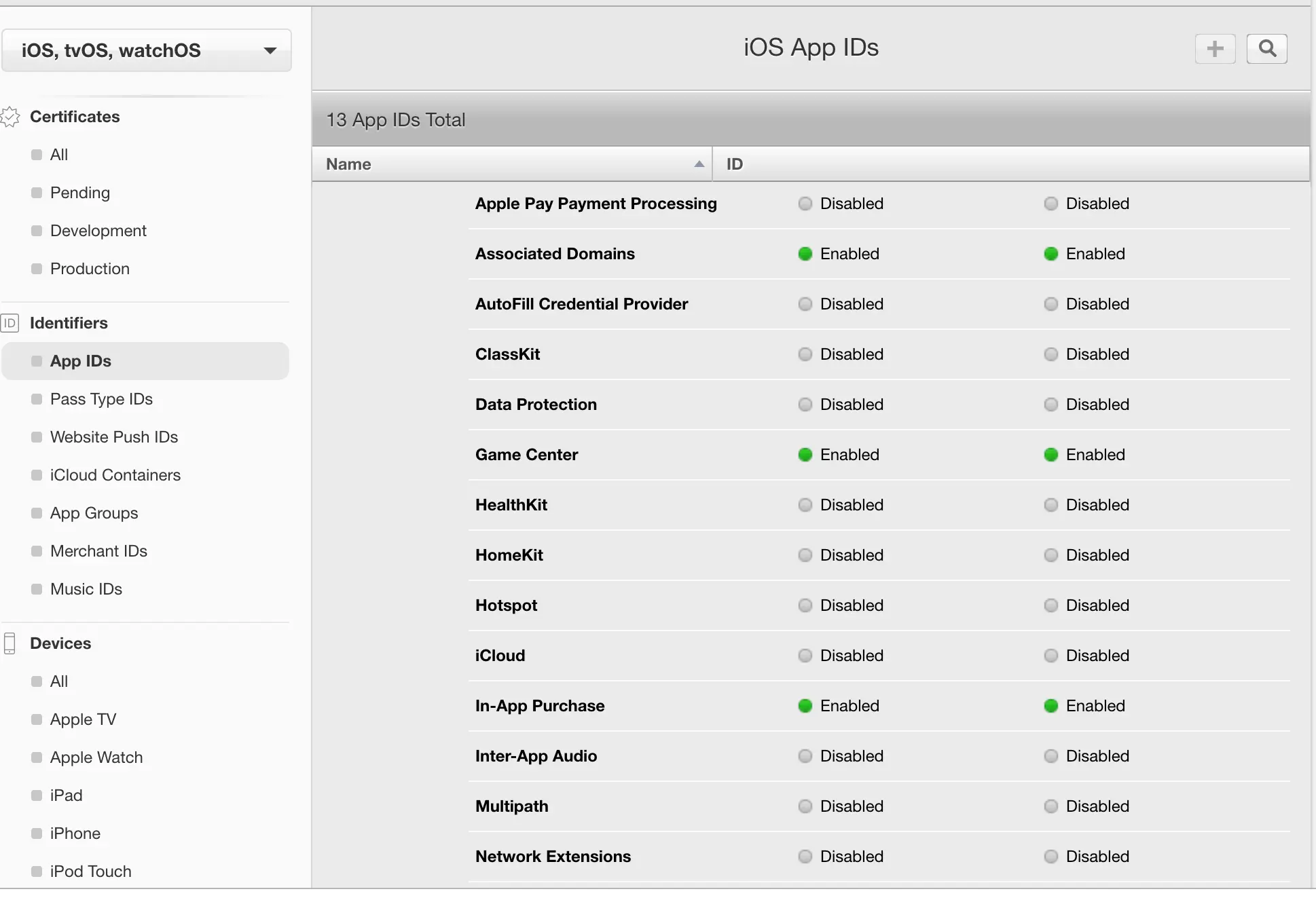Open the iOS, tvOS, watchOS platform dropdown
Viewport: 1316px width, 919px height.
(x=147, y=50)
